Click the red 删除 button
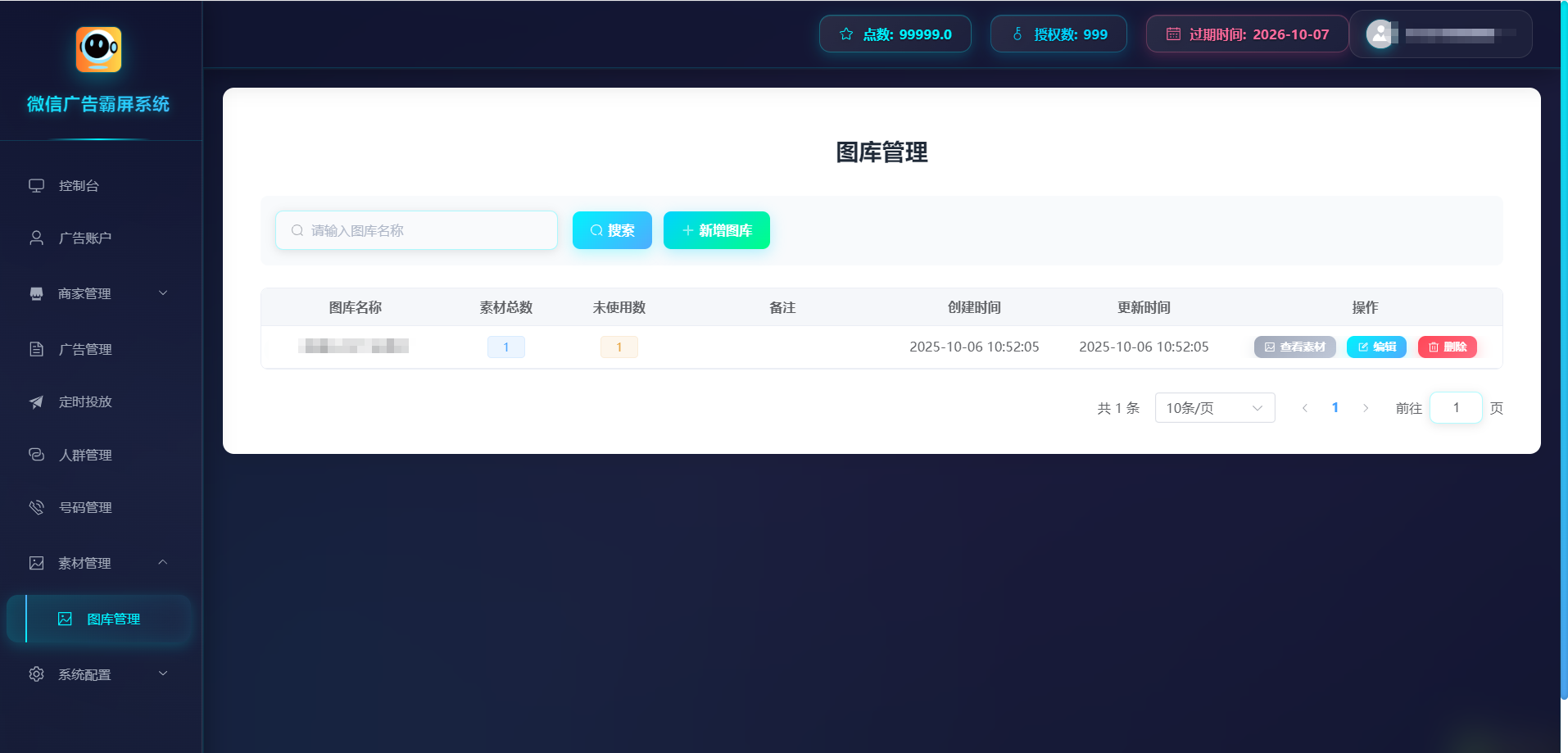Viewport: 1568px width, 753px height. tap(1447, 347)
